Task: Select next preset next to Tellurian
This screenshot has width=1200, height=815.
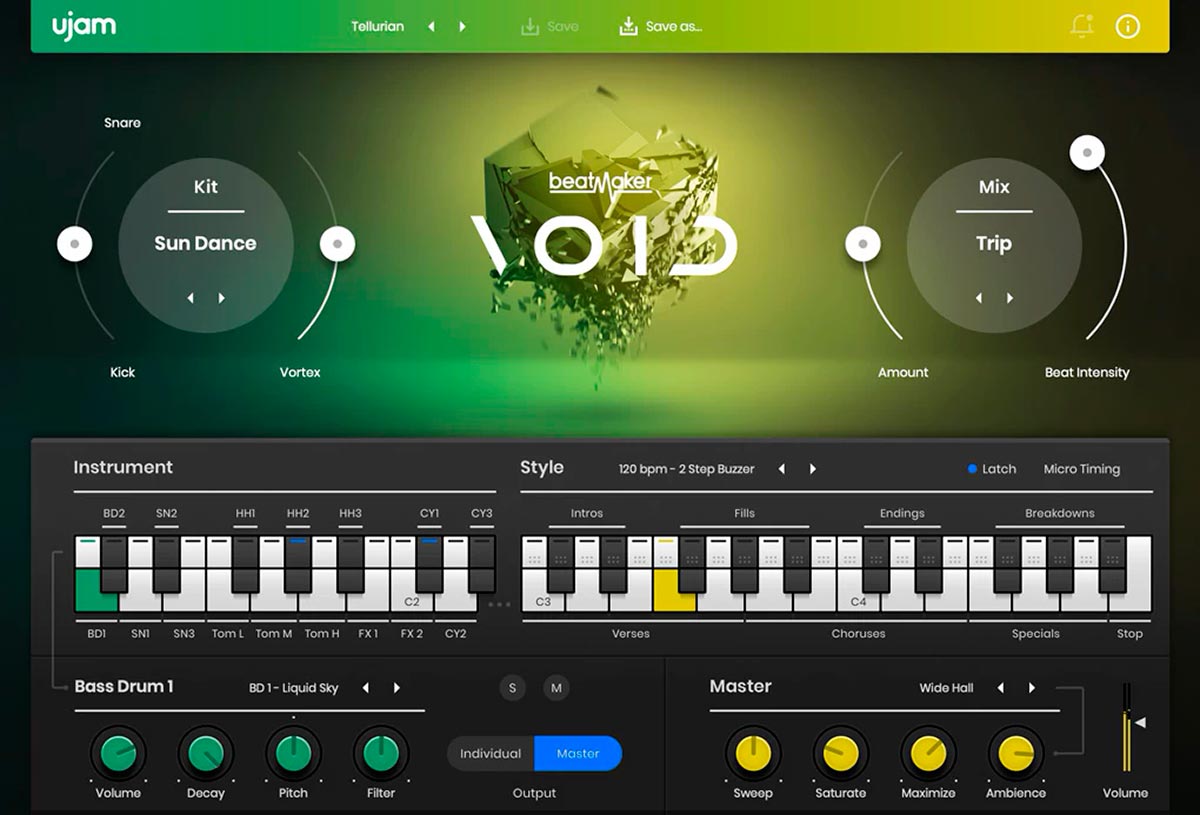Action: 462,27
